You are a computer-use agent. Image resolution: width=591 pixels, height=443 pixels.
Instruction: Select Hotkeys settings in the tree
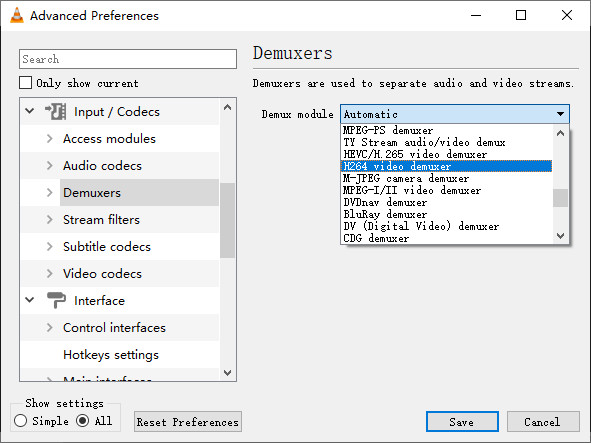coord(111,355)
